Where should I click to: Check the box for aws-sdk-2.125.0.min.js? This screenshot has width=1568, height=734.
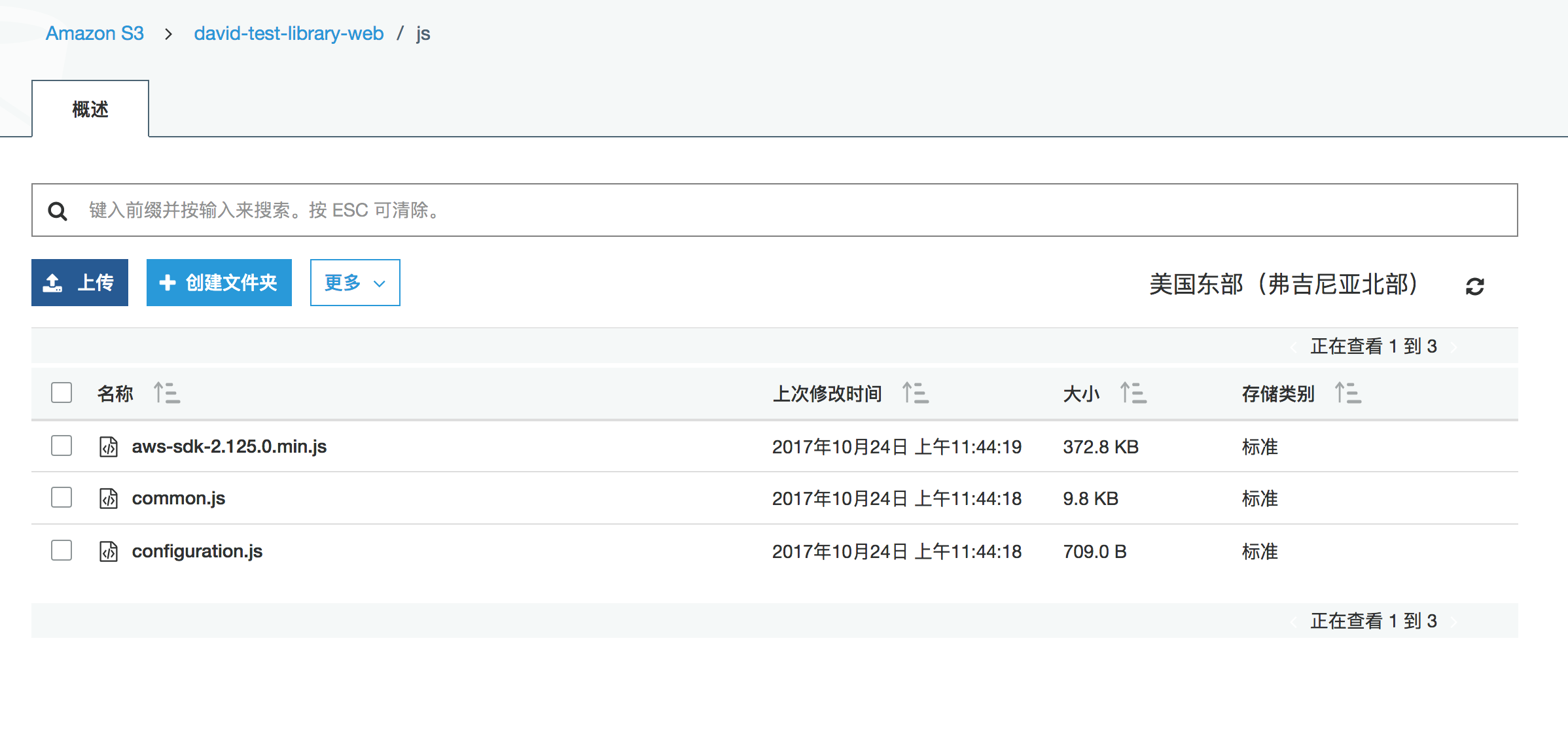point(62,446)
